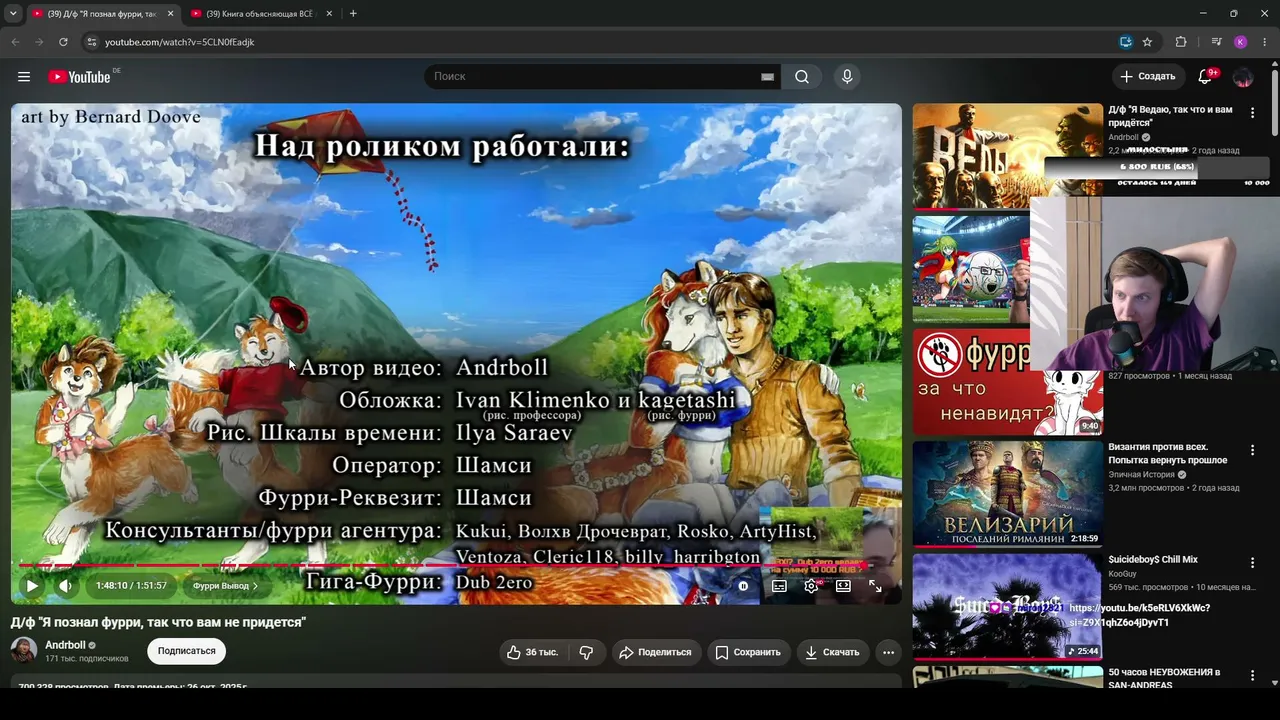This screenshot has height=720, width=1280.
Task: Mute the video volume
Action: tap(65, 586)
